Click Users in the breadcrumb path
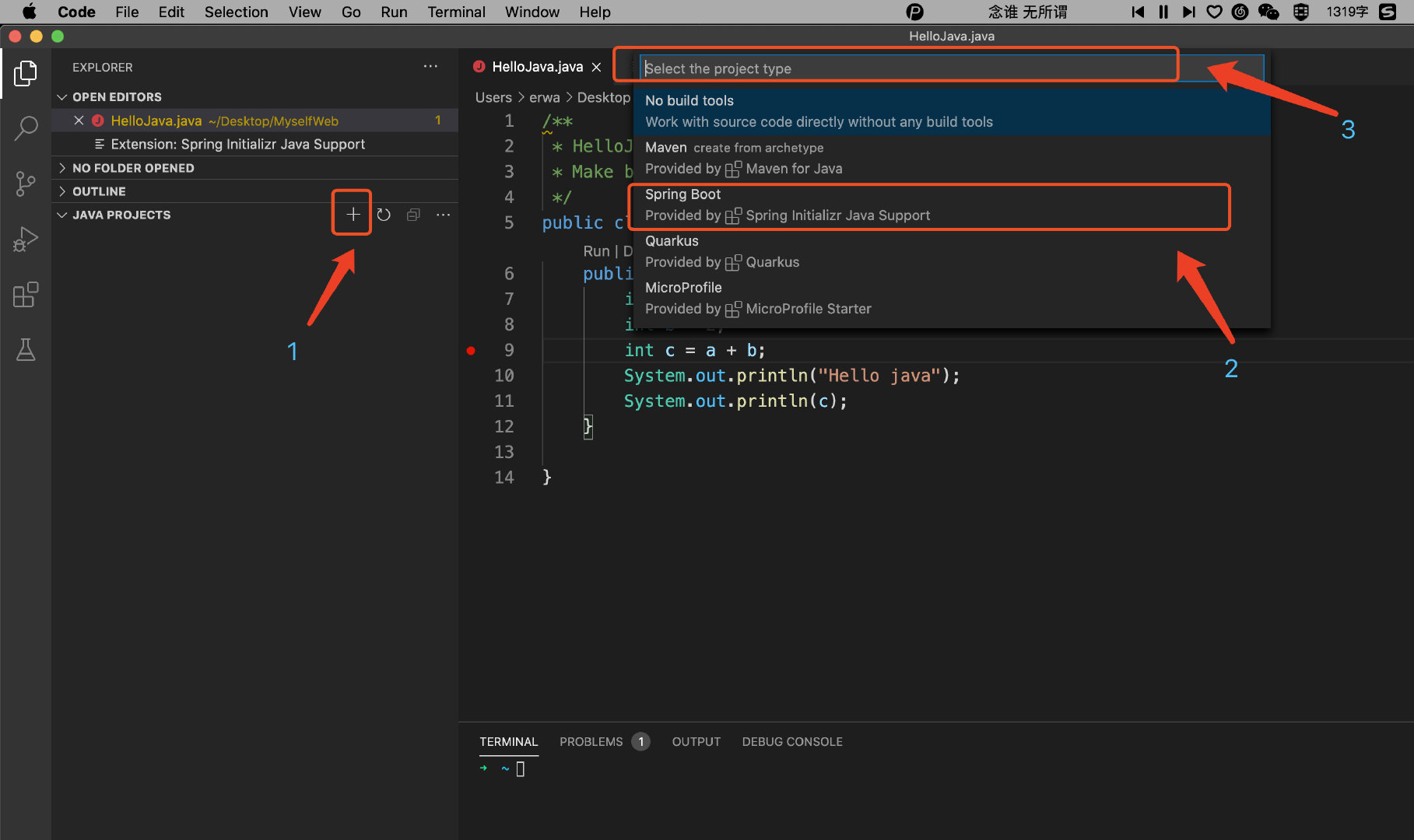 [493, 97]
